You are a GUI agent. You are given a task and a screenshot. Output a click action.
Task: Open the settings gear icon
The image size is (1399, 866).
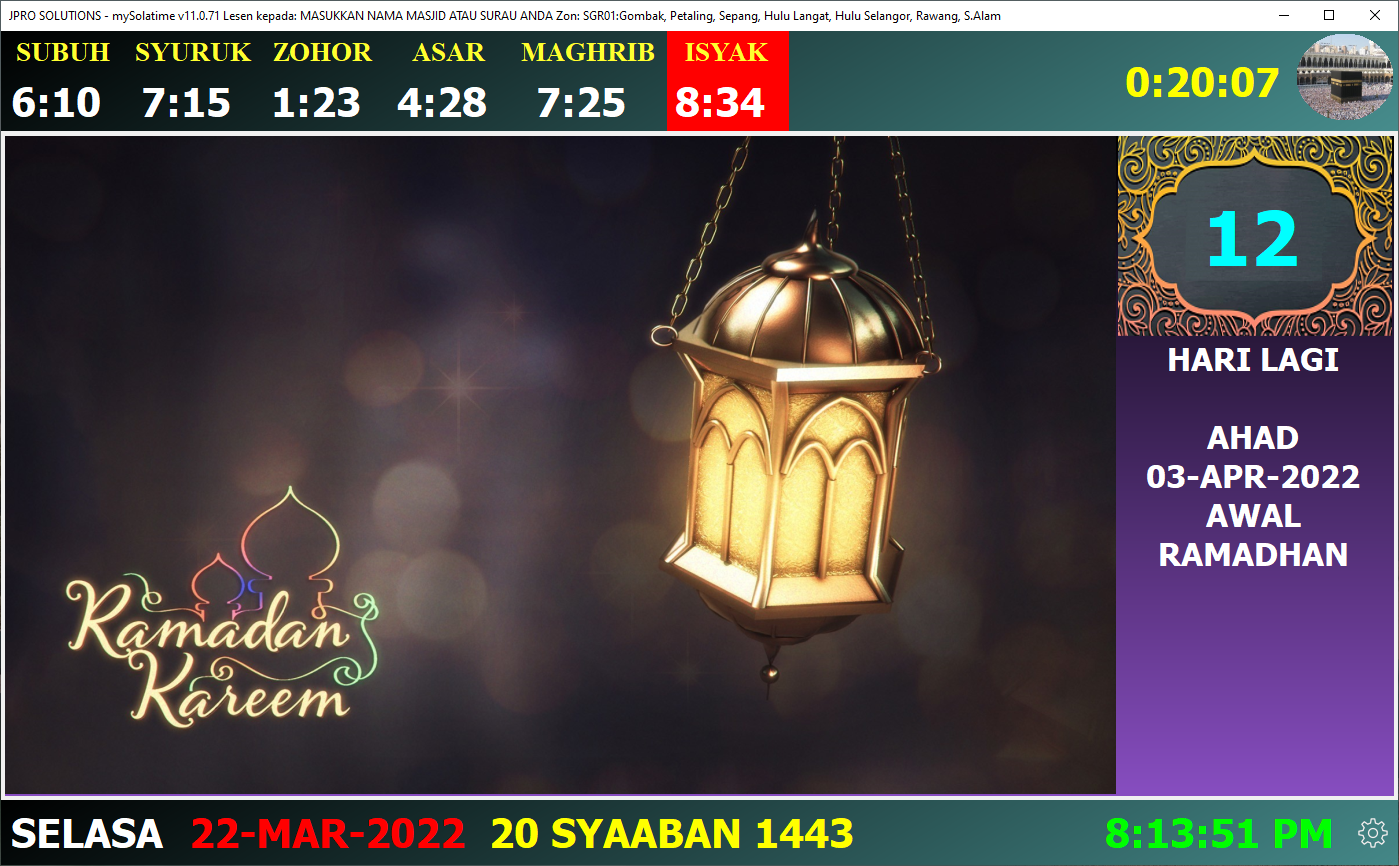tap(1372, 833)
